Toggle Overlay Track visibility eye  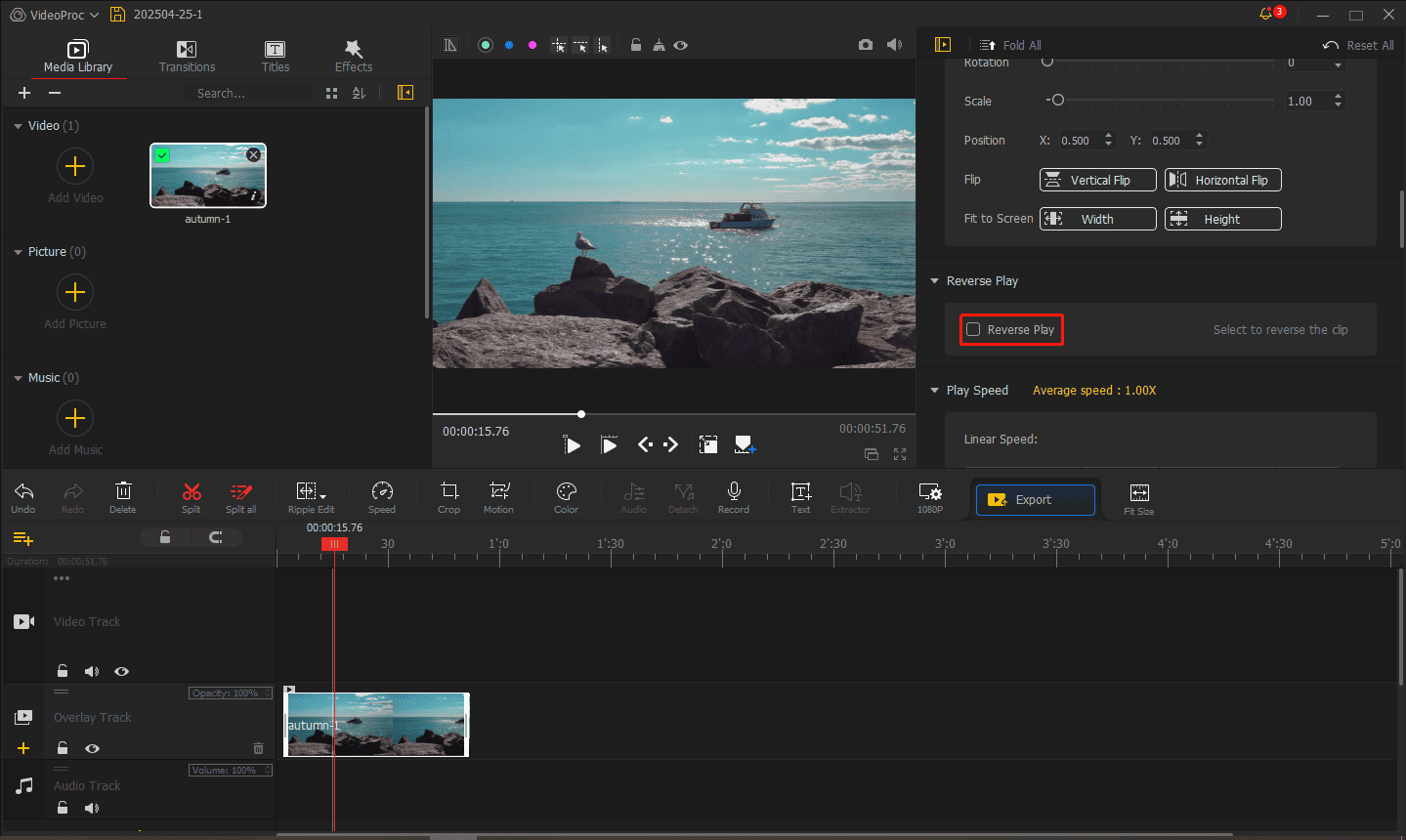tap(92, 748)
